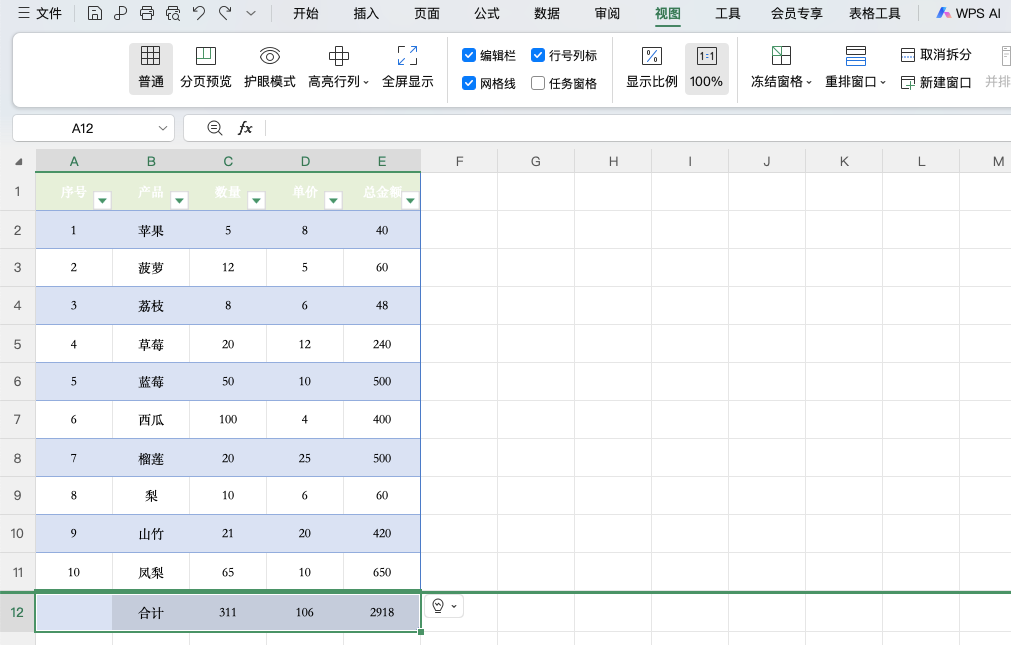Open the 会员专享 tab
The image size is (1011, 645).
[797, 13]
